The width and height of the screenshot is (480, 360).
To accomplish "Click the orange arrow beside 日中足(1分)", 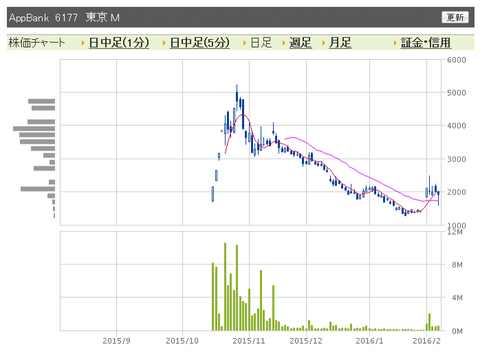I will point(83,43).
